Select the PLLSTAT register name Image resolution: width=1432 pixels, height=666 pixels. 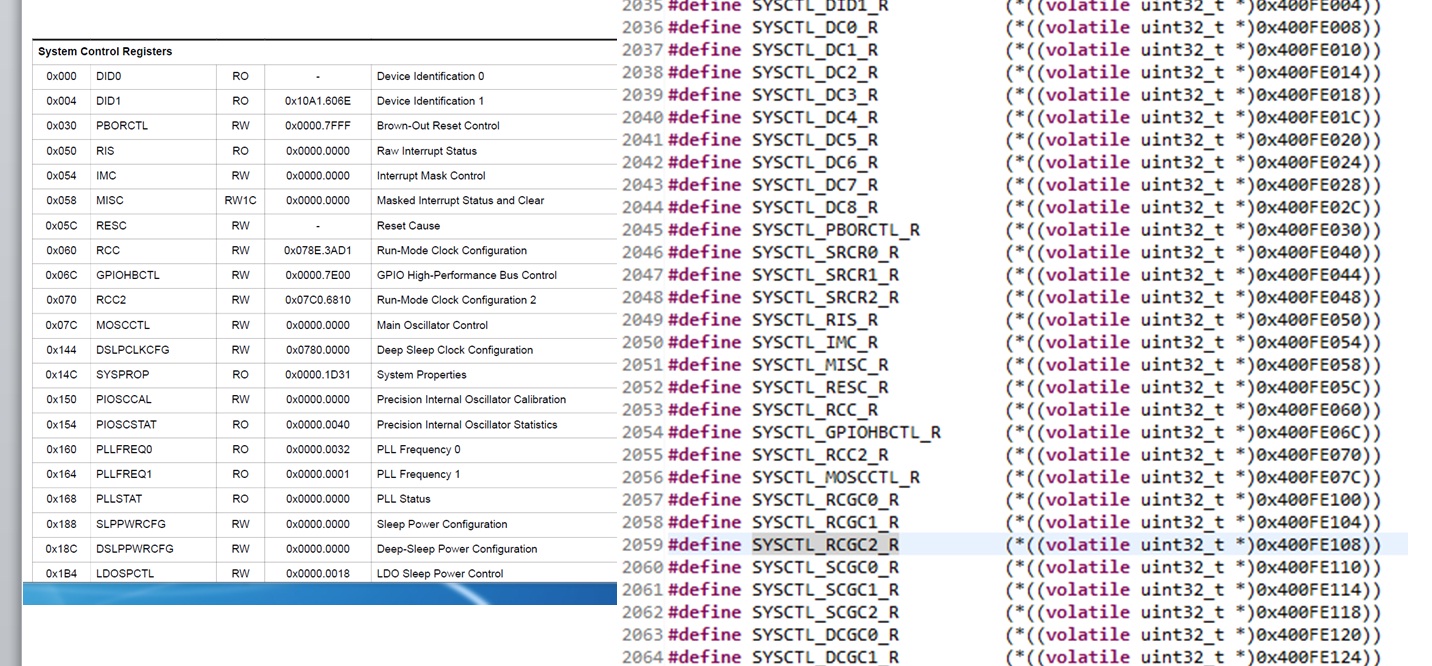tap(119, 499)
